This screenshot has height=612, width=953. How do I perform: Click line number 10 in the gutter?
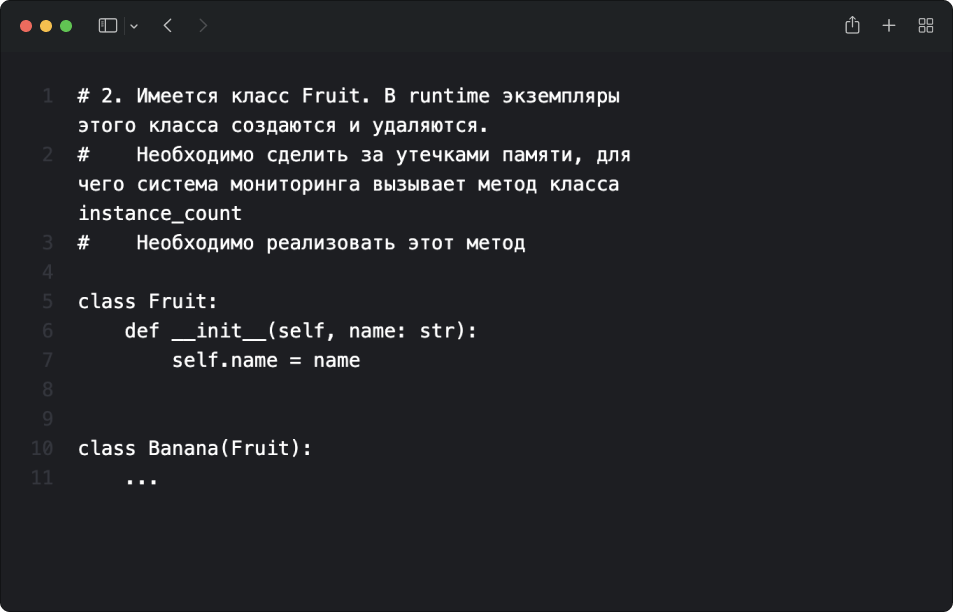tap(42, 449)
